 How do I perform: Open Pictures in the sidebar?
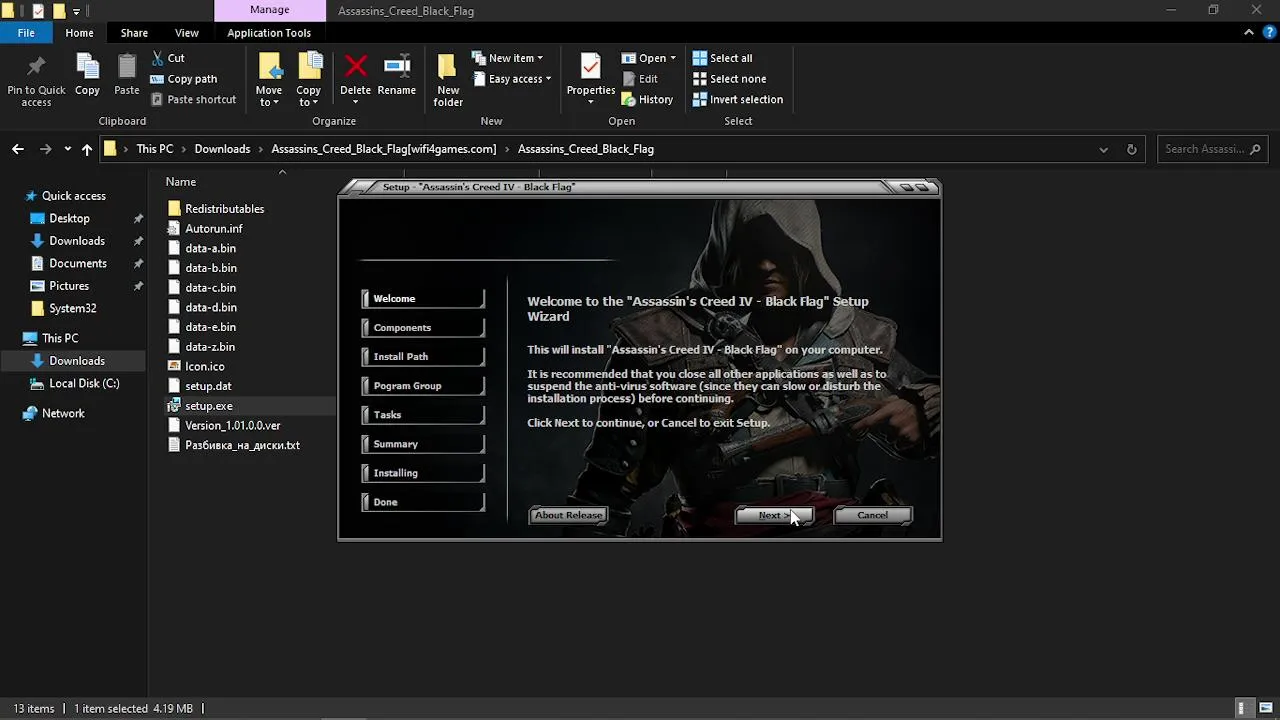tap(69, 286)
